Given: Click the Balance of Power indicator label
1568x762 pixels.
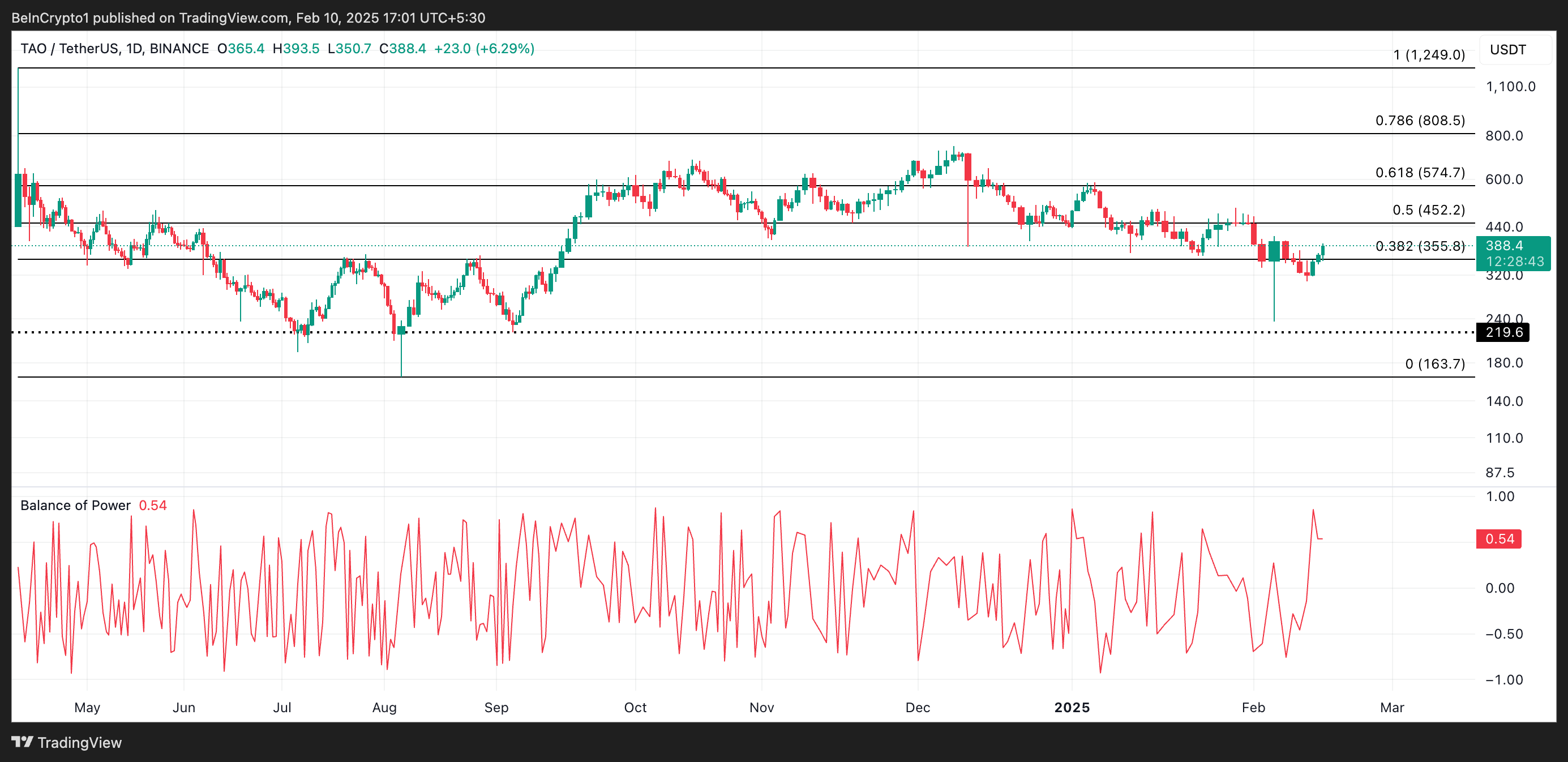Looking at the screenshot, I should 75,505.
